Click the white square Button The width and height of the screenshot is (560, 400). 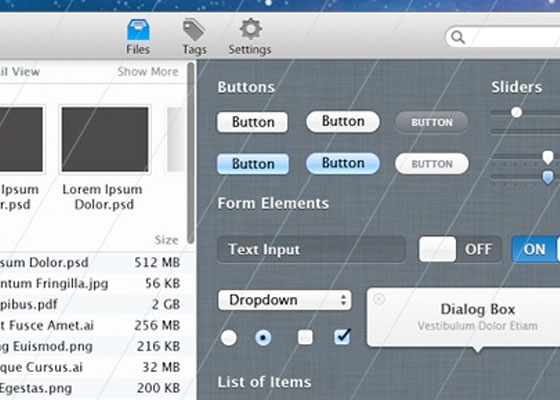[252, 122]
